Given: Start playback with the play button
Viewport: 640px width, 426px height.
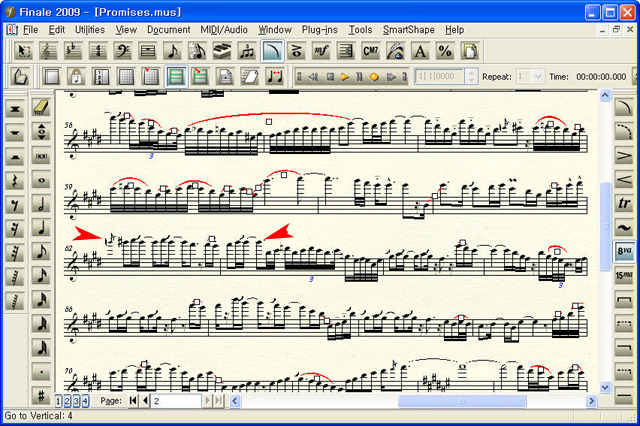Looking at the screenshot, I should click(345, 77).
